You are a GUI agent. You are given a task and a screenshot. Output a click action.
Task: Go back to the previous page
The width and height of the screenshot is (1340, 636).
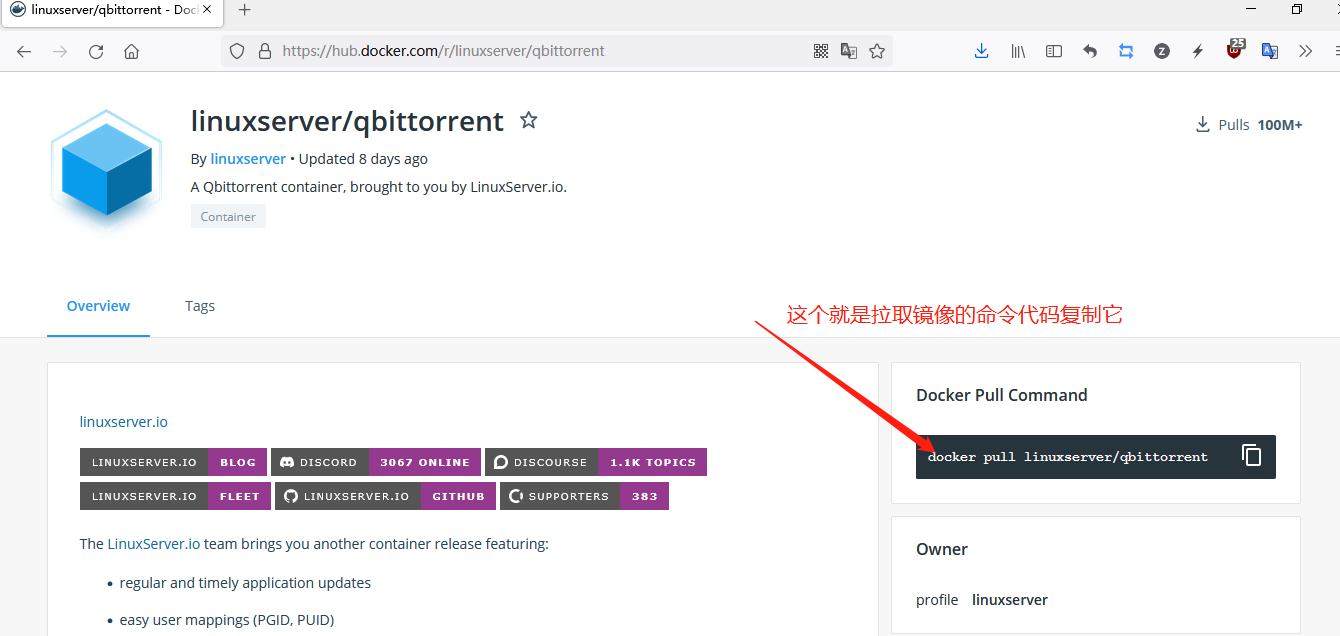click(24, 51)
